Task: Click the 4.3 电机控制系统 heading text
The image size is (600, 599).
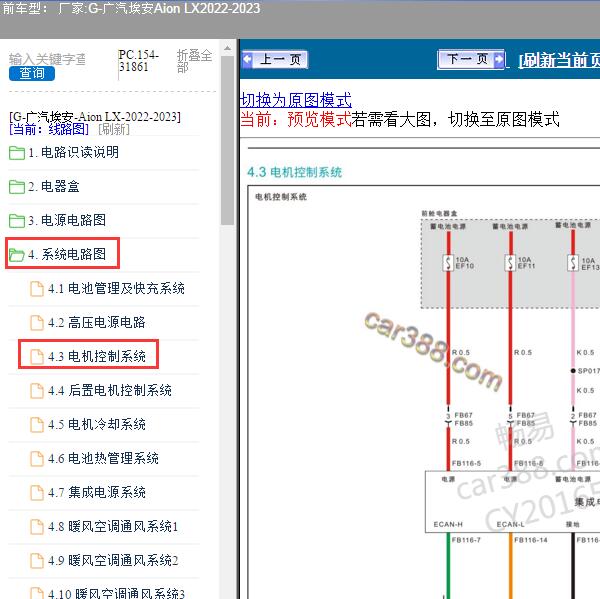Action: tap(294, 172)
